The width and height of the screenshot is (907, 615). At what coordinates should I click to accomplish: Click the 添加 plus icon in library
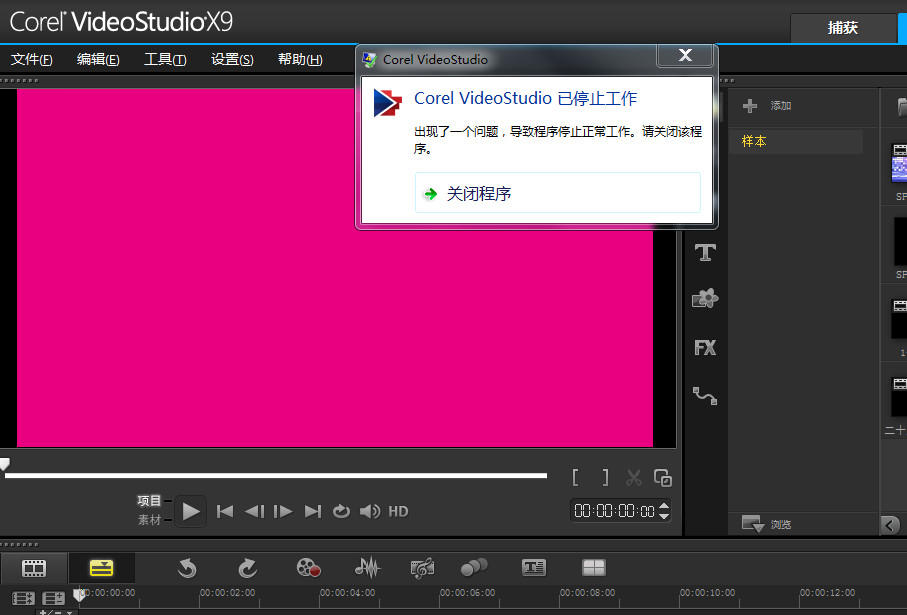[750, 105]
